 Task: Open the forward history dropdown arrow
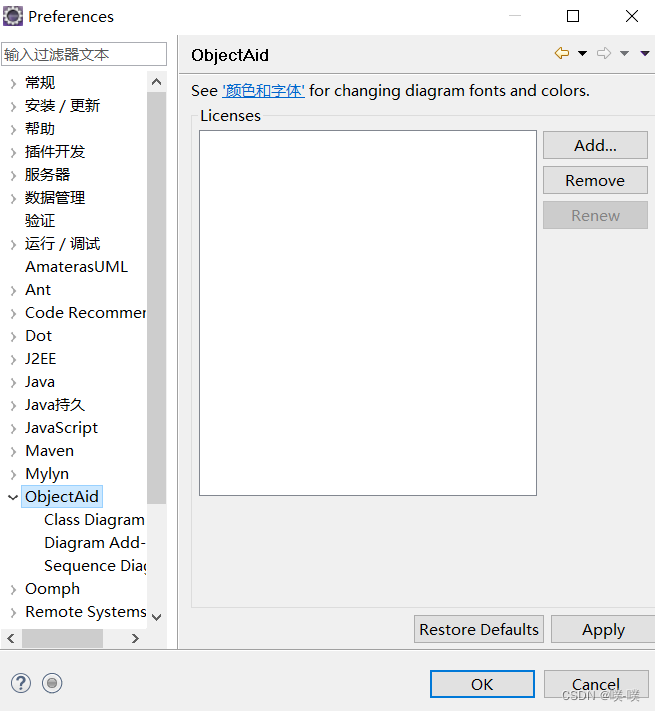click(624, 54)
